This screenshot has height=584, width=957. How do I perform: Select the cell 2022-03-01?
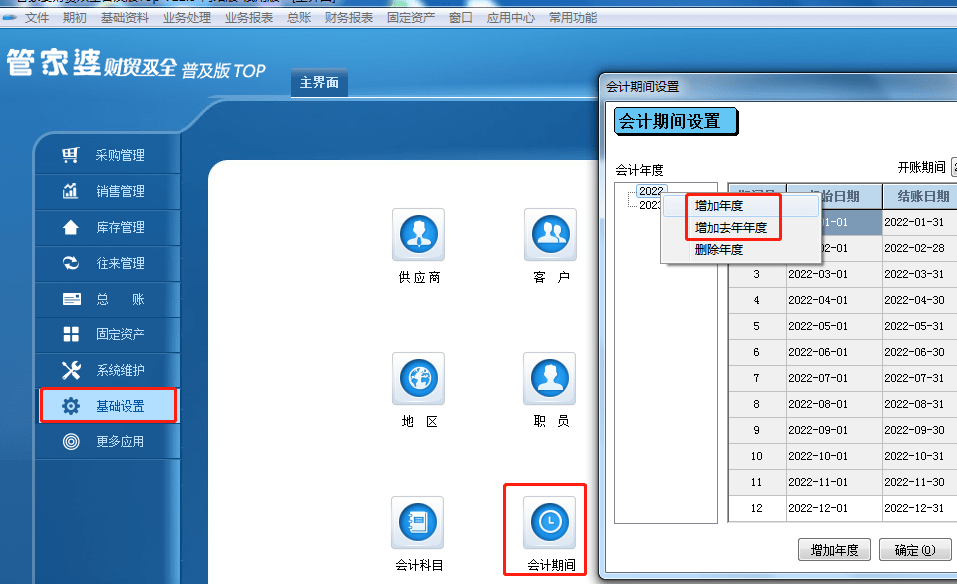834,275
